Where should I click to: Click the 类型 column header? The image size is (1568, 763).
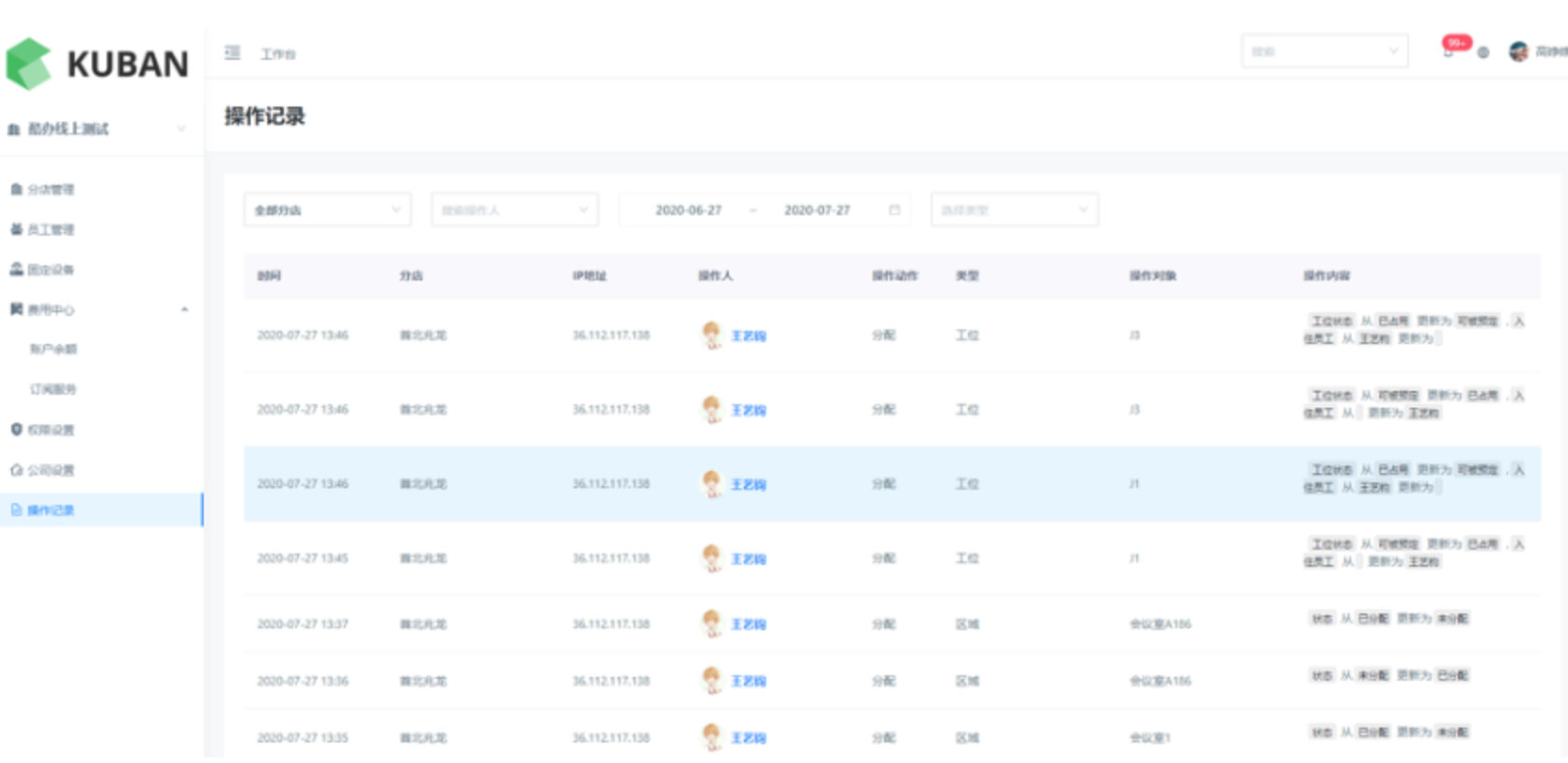967,276
